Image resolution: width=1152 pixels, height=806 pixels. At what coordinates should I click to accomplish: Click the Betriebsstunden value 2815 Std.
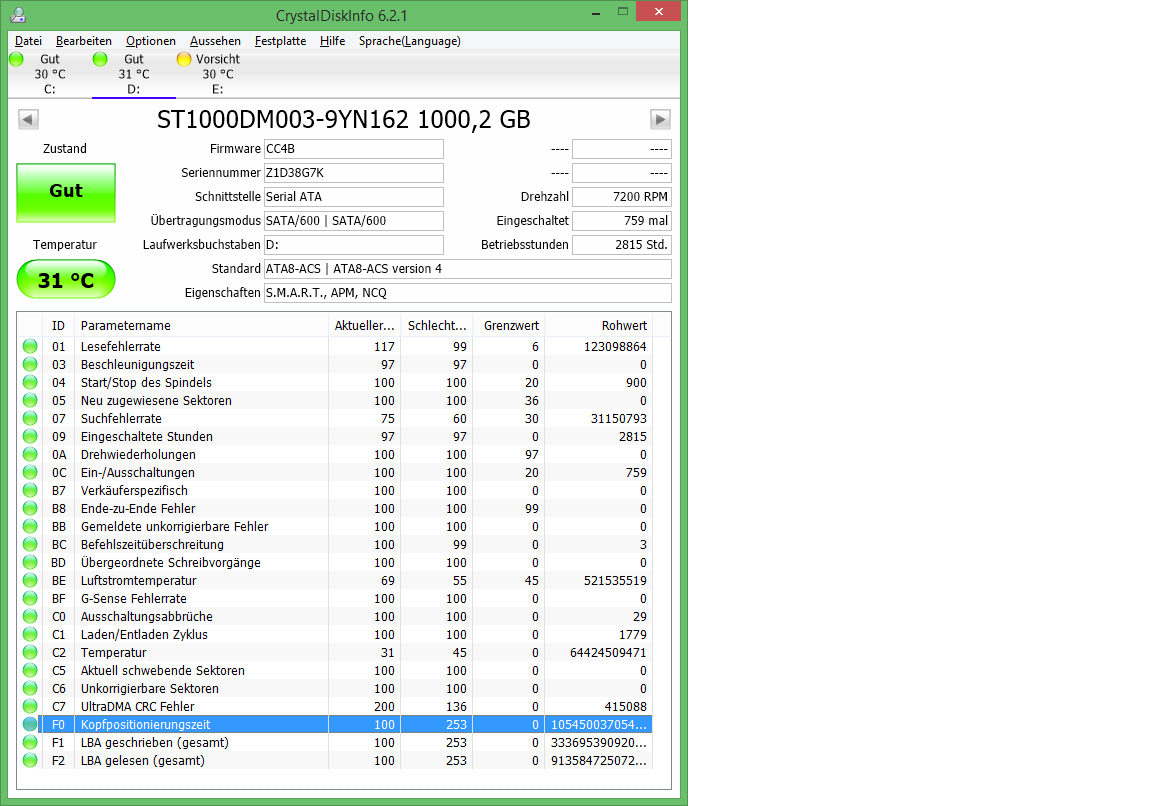click(x=622, y=245)
